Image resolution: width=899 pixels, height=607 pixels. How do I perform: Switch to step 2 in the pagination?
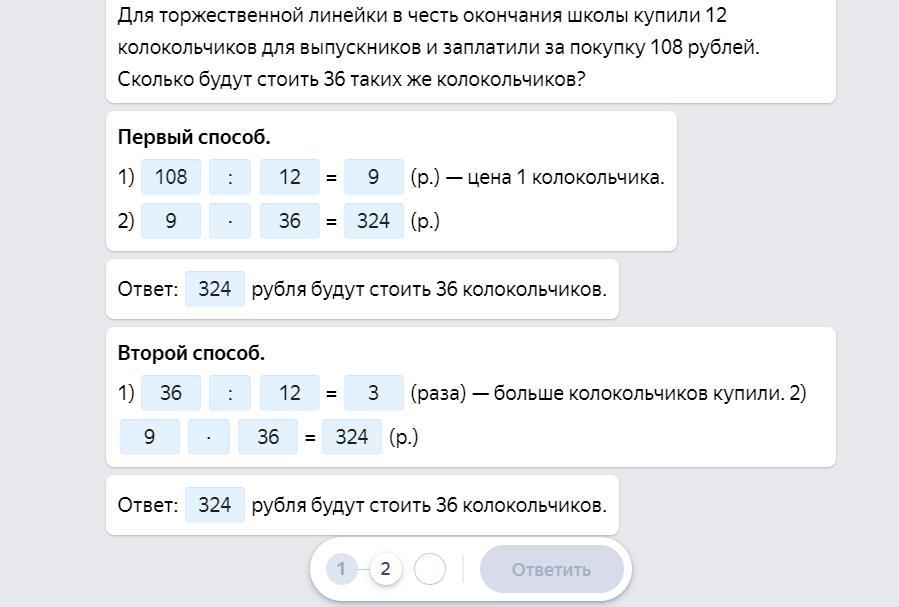pyautogui.click(x=385, y=569)
